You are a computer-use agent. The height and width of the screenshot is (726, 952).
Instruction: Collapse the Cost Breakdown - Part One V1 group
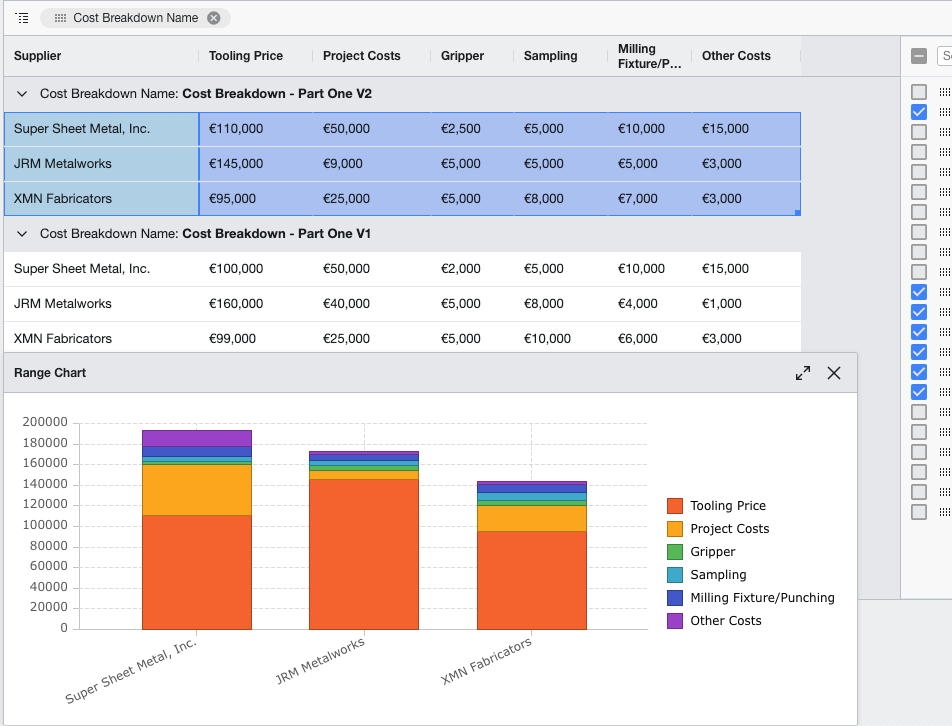[x=22, y=233]
